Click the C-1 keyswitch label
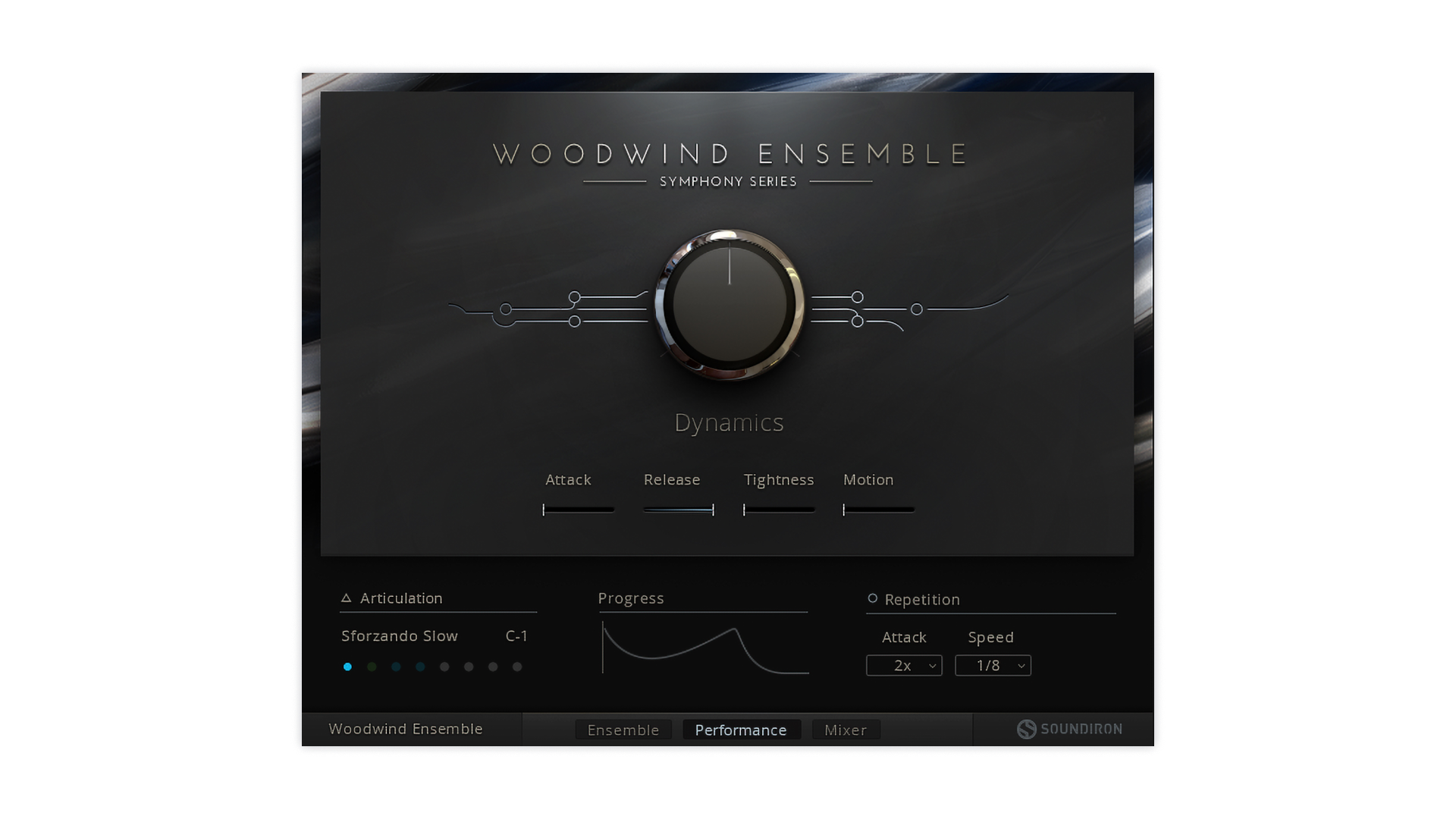 click(516, 636)
